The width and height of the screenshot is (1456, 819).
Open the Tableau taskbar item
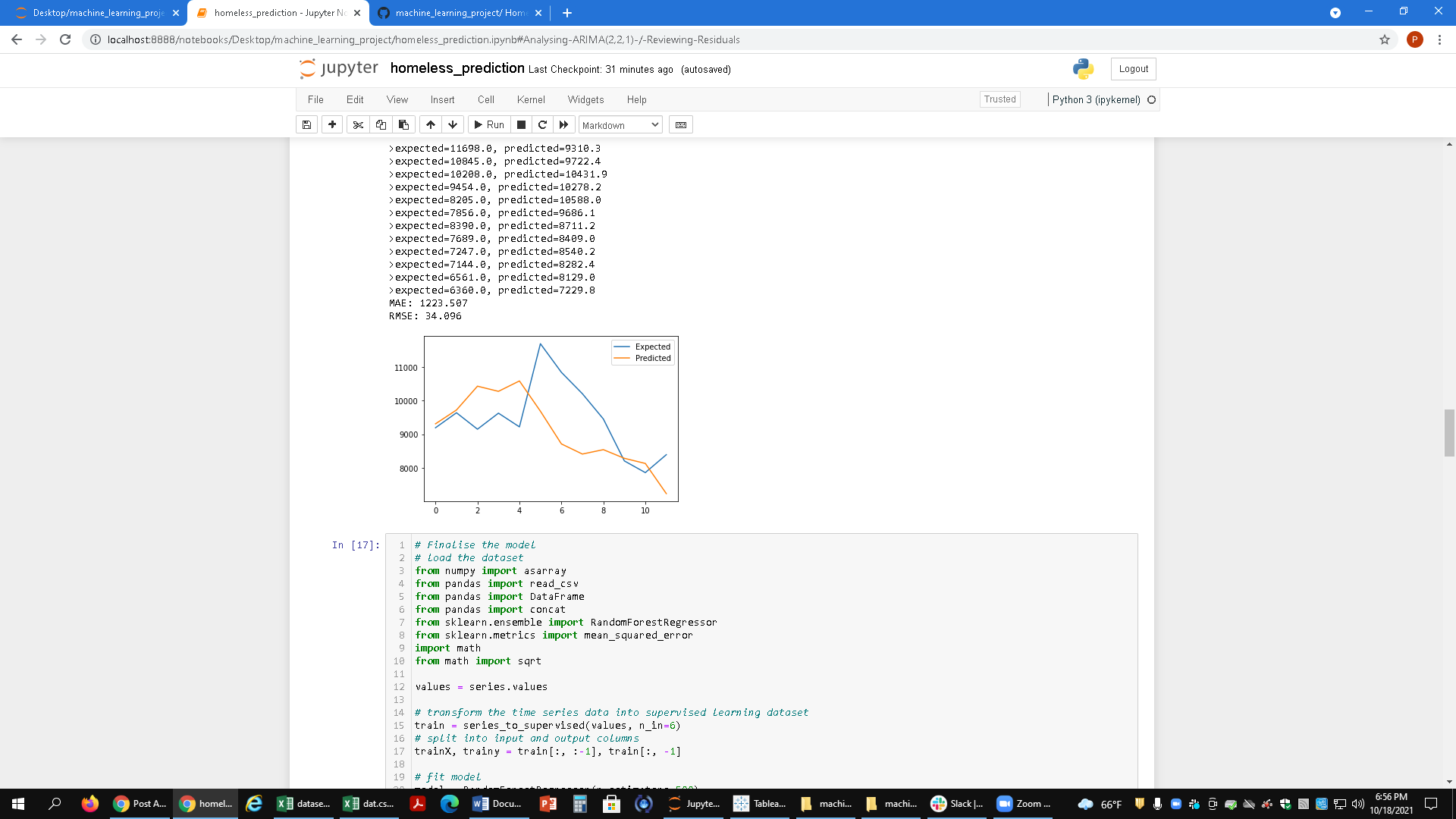tap(759, 804)
